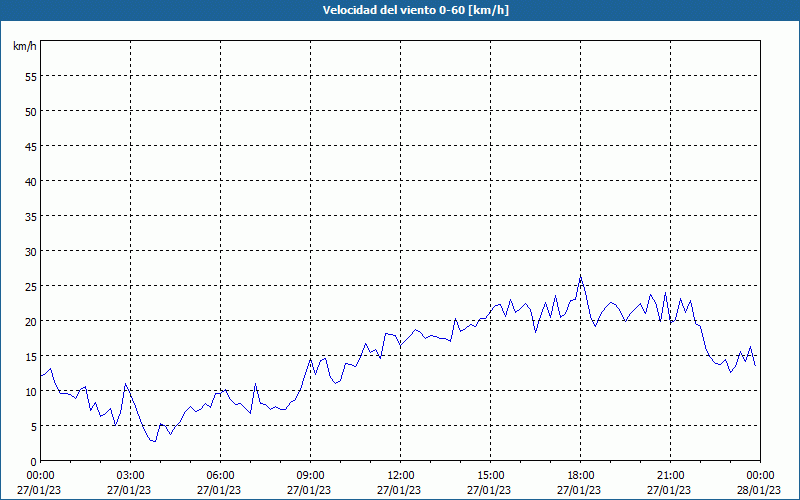The height and width of the screenshot is (500, 800).
Task: Select the y-axis value '45'
Action: point(31,147)
